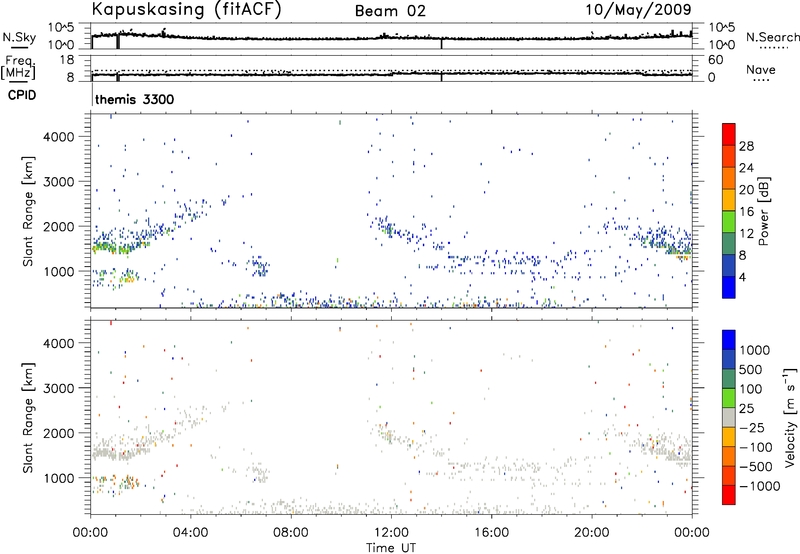Click the "18" frequency axis label
800x554 pixels.
(66, 60)
